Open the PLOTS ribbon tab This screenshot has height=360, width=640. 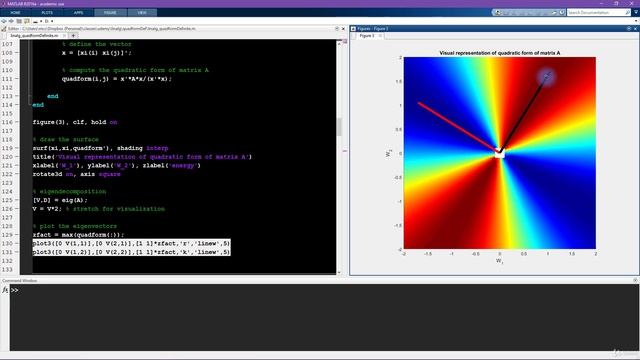[47, 13]
